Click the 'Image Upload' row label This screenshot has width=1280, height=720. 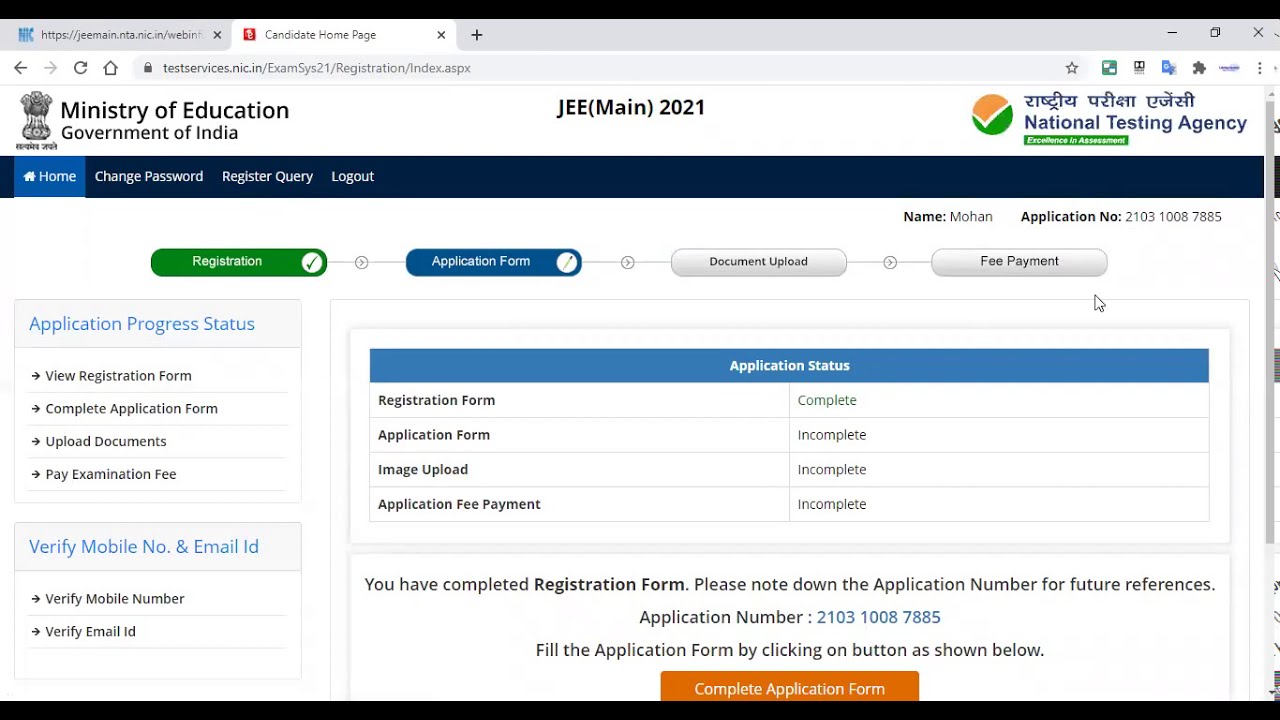pos(423,469)
